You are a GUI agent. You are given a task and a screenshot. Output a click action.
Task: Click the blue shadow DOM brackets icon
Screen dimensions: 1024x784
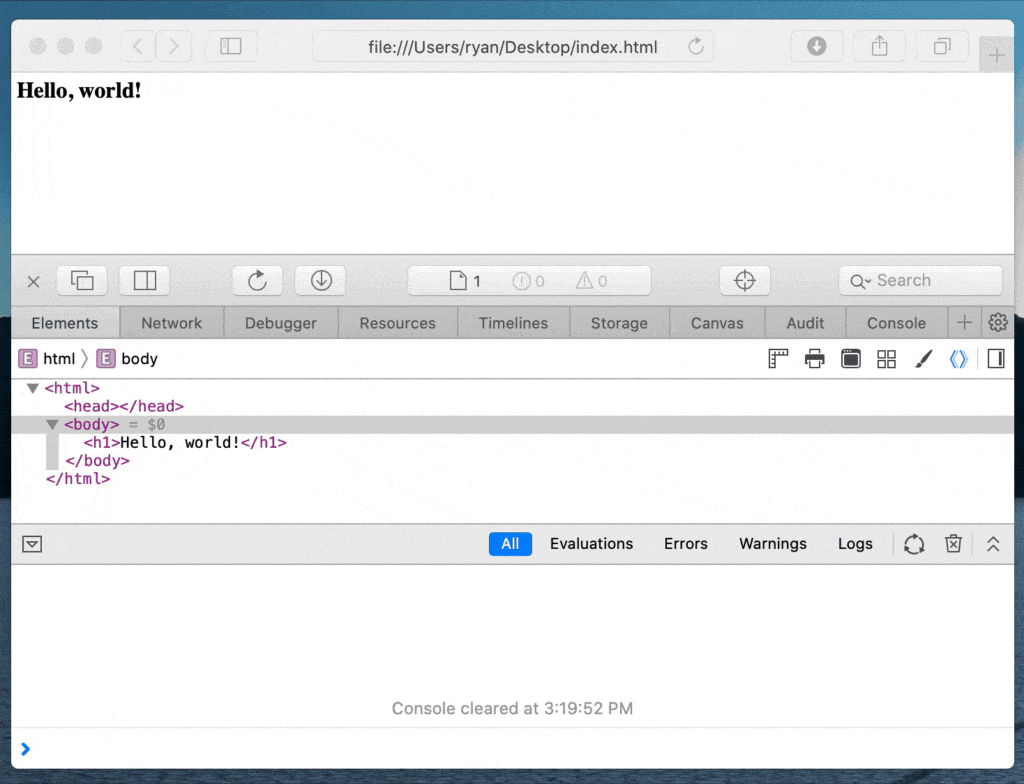point(958,359)
